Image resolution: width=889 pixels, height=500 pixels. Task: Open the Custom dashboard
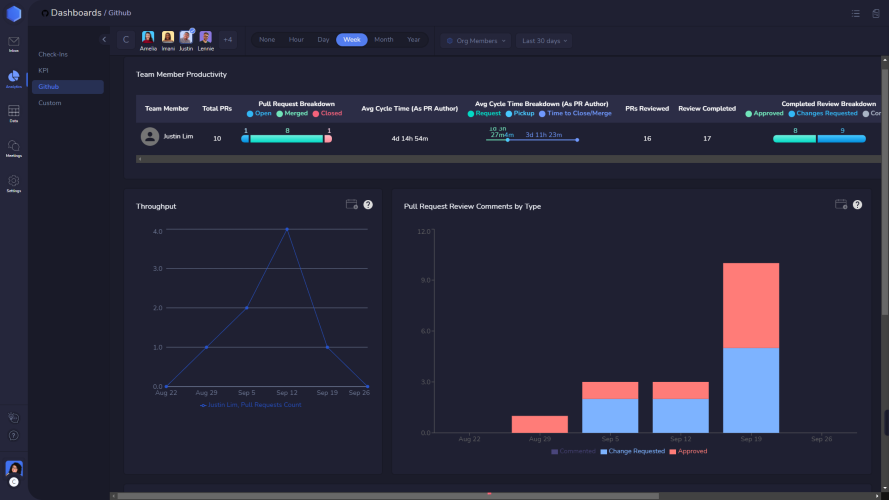49,103
